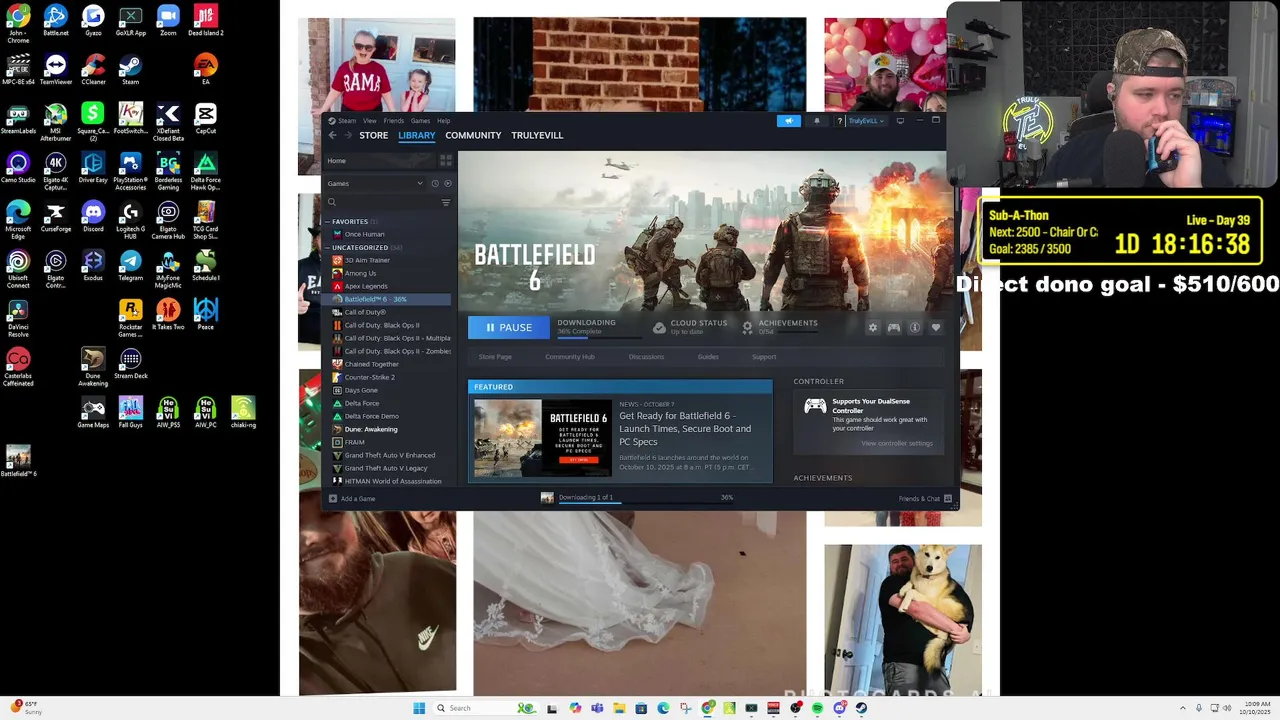Select Ubisoft Connect desktop icon
The height and width of the screenshot is (720, 1280).
click(x=18, y=269)
